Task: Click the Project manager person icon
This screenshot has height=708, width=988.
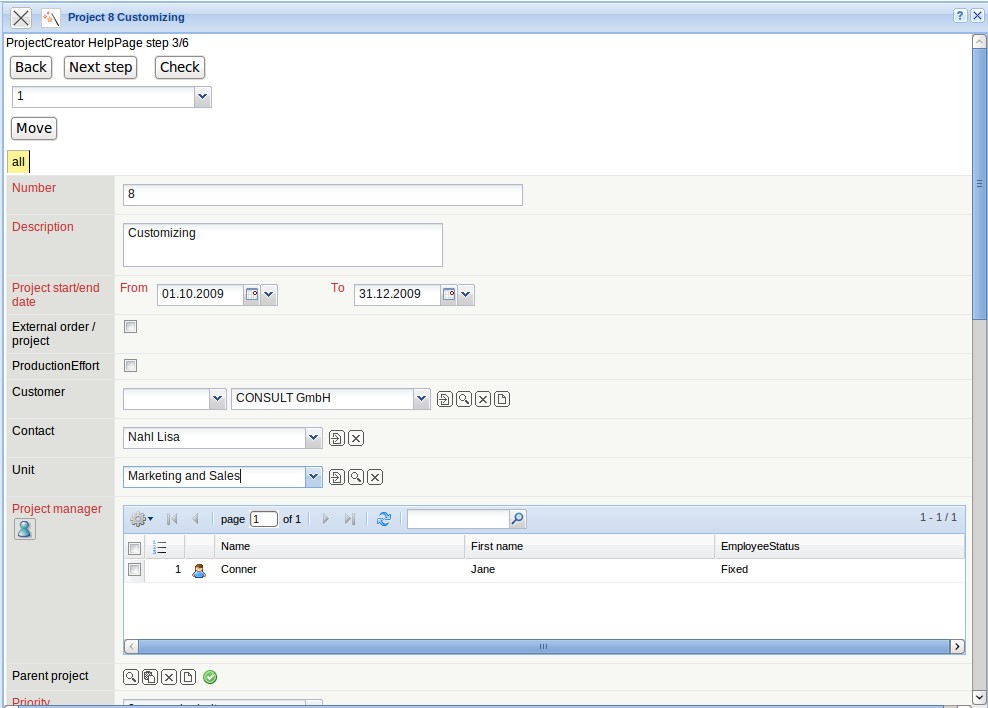Action: 25,530
